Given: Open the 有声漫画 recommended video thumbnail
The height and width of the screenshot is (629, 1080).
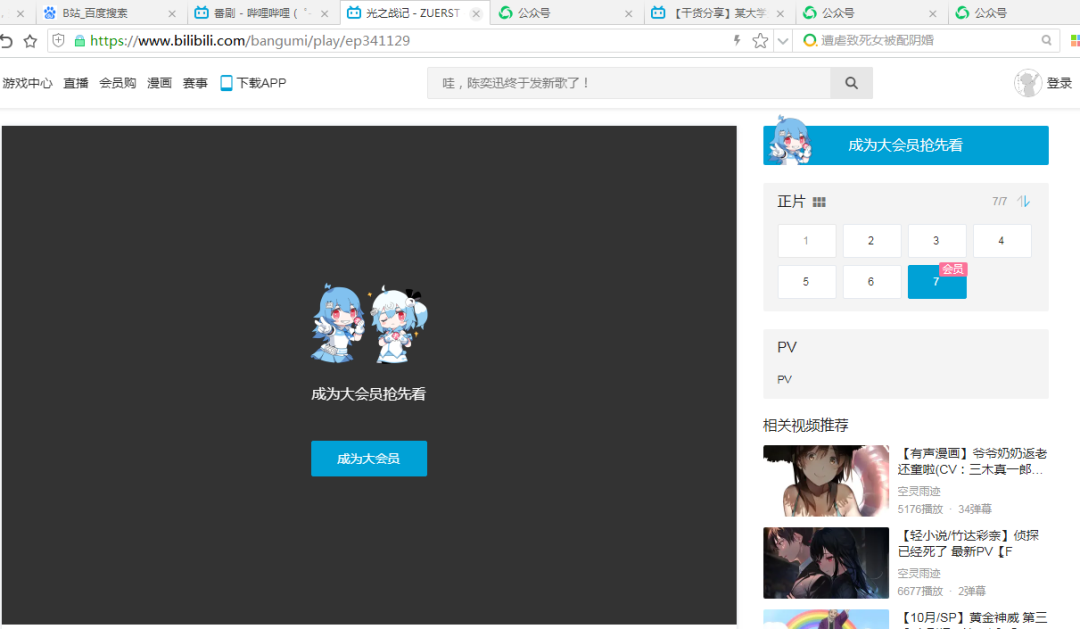Looking at the screenshot, I should pos(826,480).
